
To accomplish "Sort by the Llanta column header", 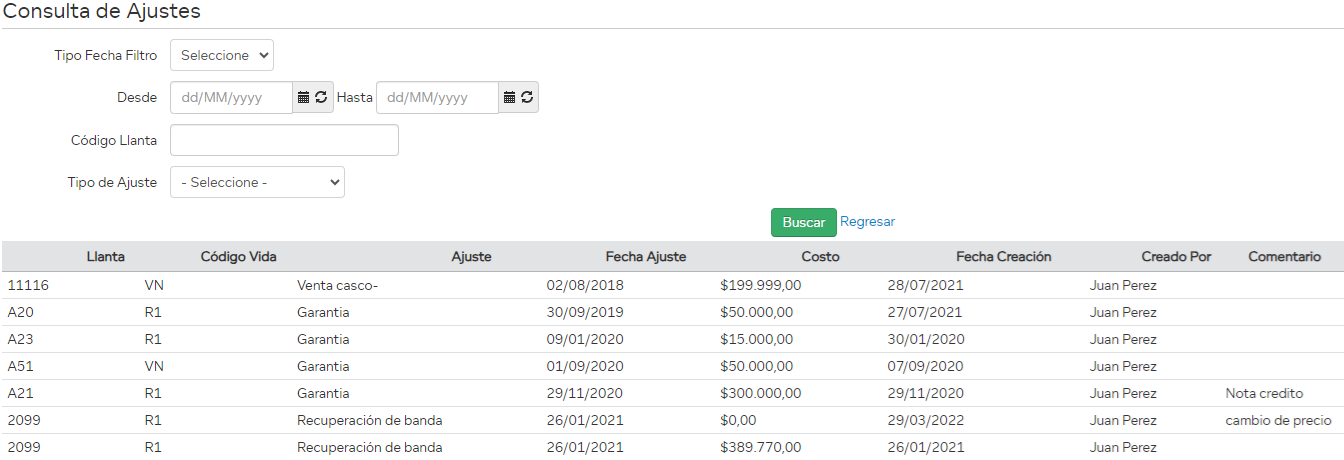I will click(105, 257).
